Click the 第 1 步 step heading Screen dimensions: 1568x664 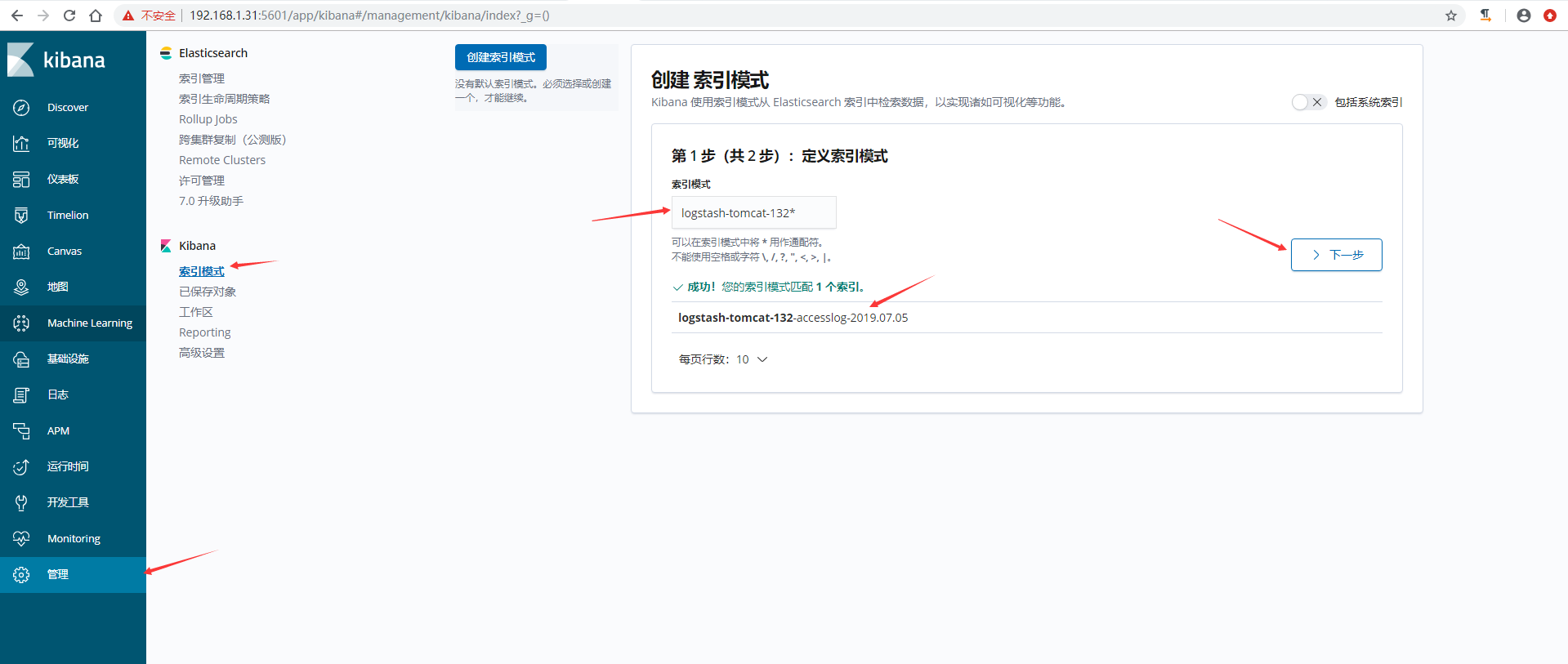(x=780, y=156)
